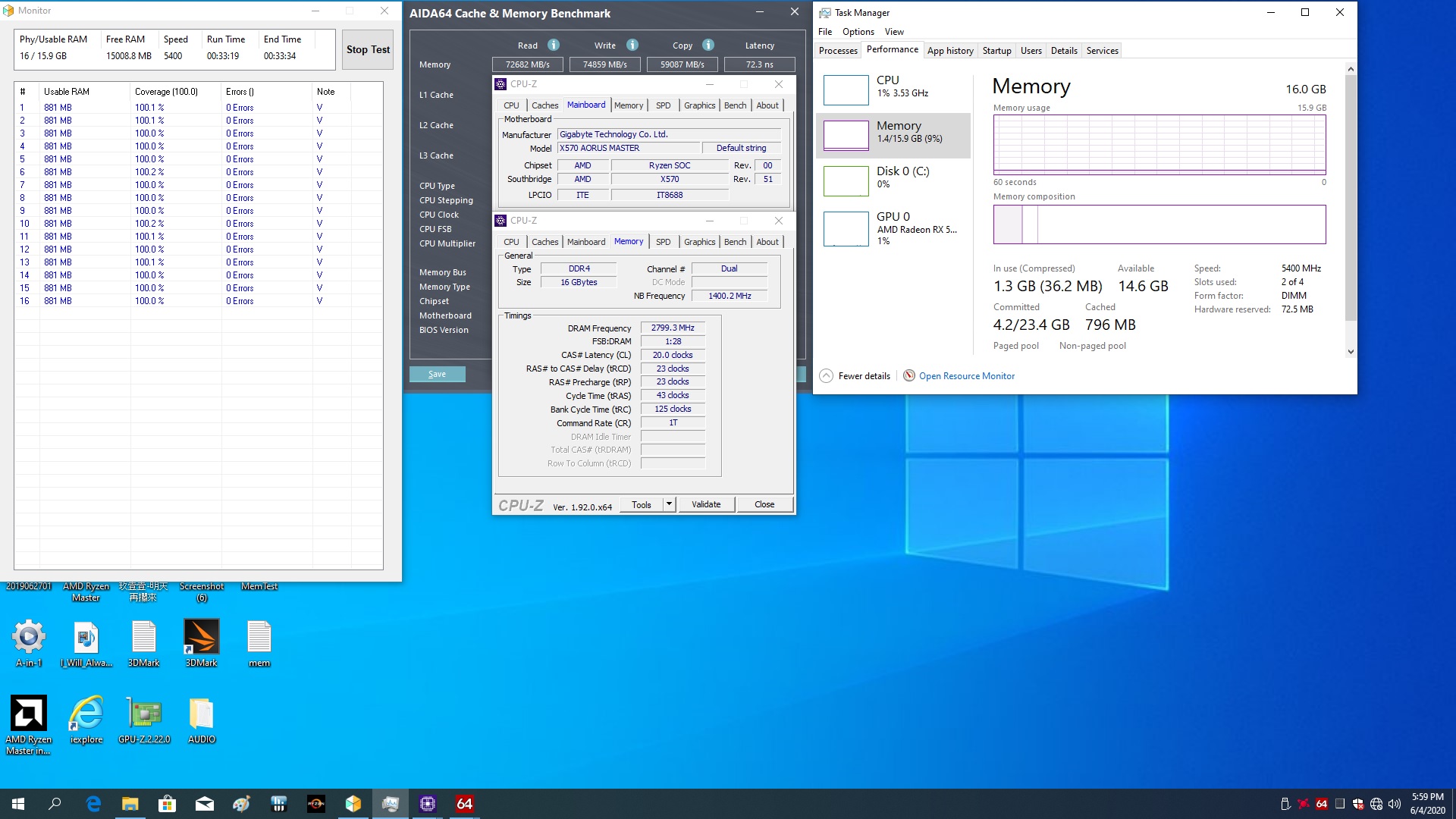Click the Read info icon in AIDA64
This screenshot has height=819, width=1456.
click(x=554, y=45)
